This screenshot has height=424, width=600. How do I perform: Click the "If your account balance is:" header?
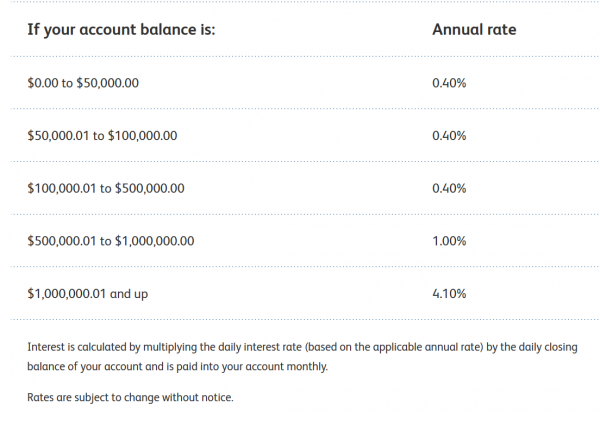click(x=121, y=30)
